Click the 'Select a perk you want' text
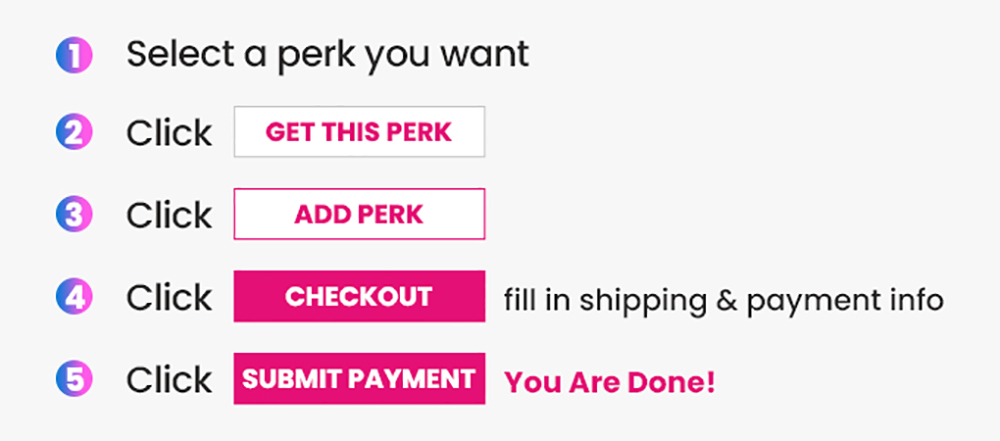This screenshot has width=1000, height=441. click(x=327, y=56)
